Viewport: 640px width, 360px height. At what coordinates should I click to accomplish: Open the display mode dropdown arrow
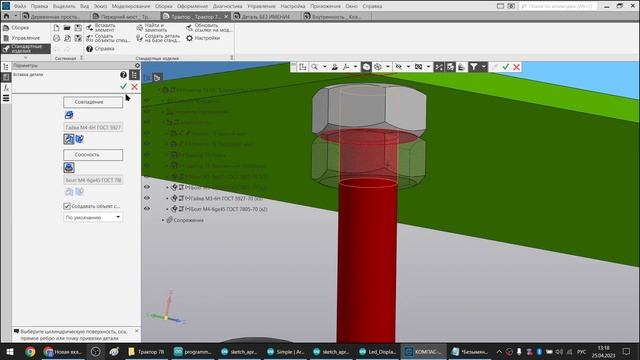coord(388,67)
